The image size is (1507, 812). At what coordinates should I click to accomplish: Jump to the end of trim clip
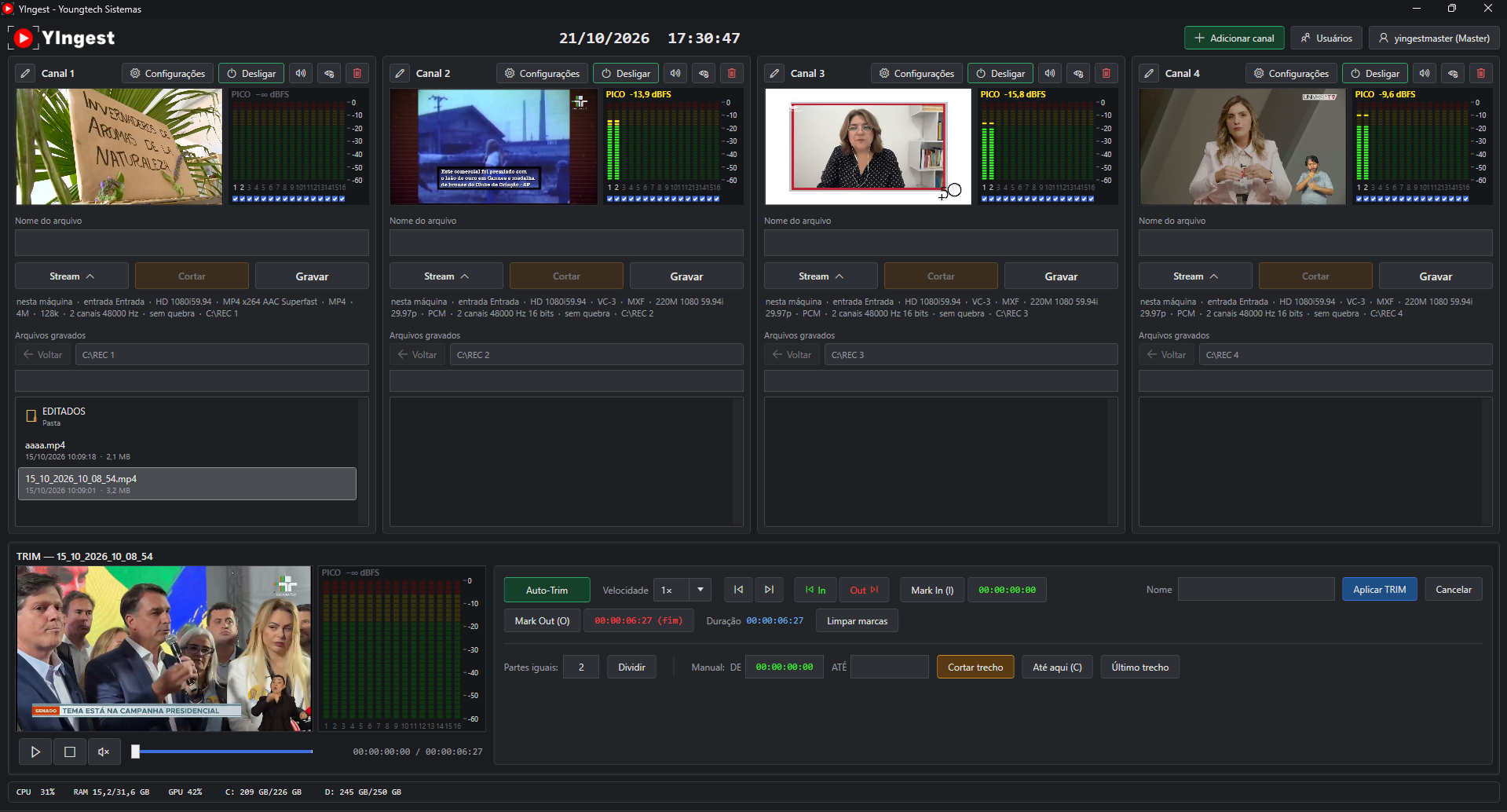[x=769, y=590]
